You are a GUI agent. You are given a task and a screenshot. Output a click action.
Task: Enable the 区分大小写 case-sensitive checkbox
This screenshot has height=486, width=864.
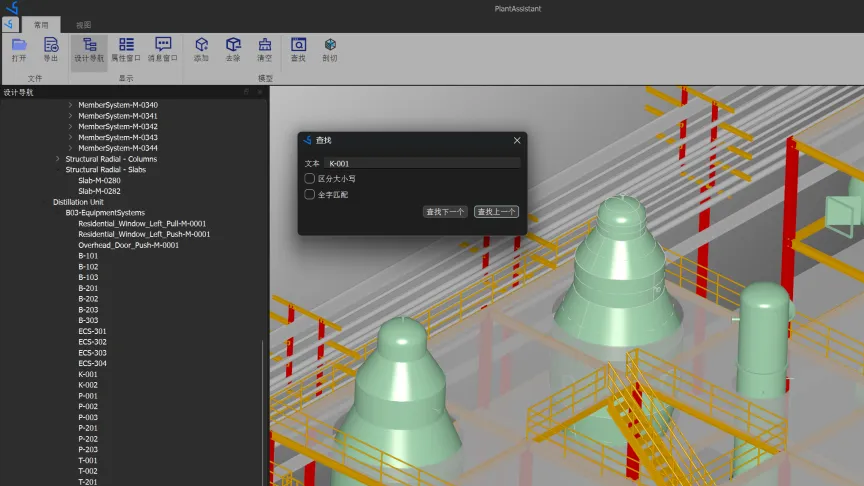310,178
